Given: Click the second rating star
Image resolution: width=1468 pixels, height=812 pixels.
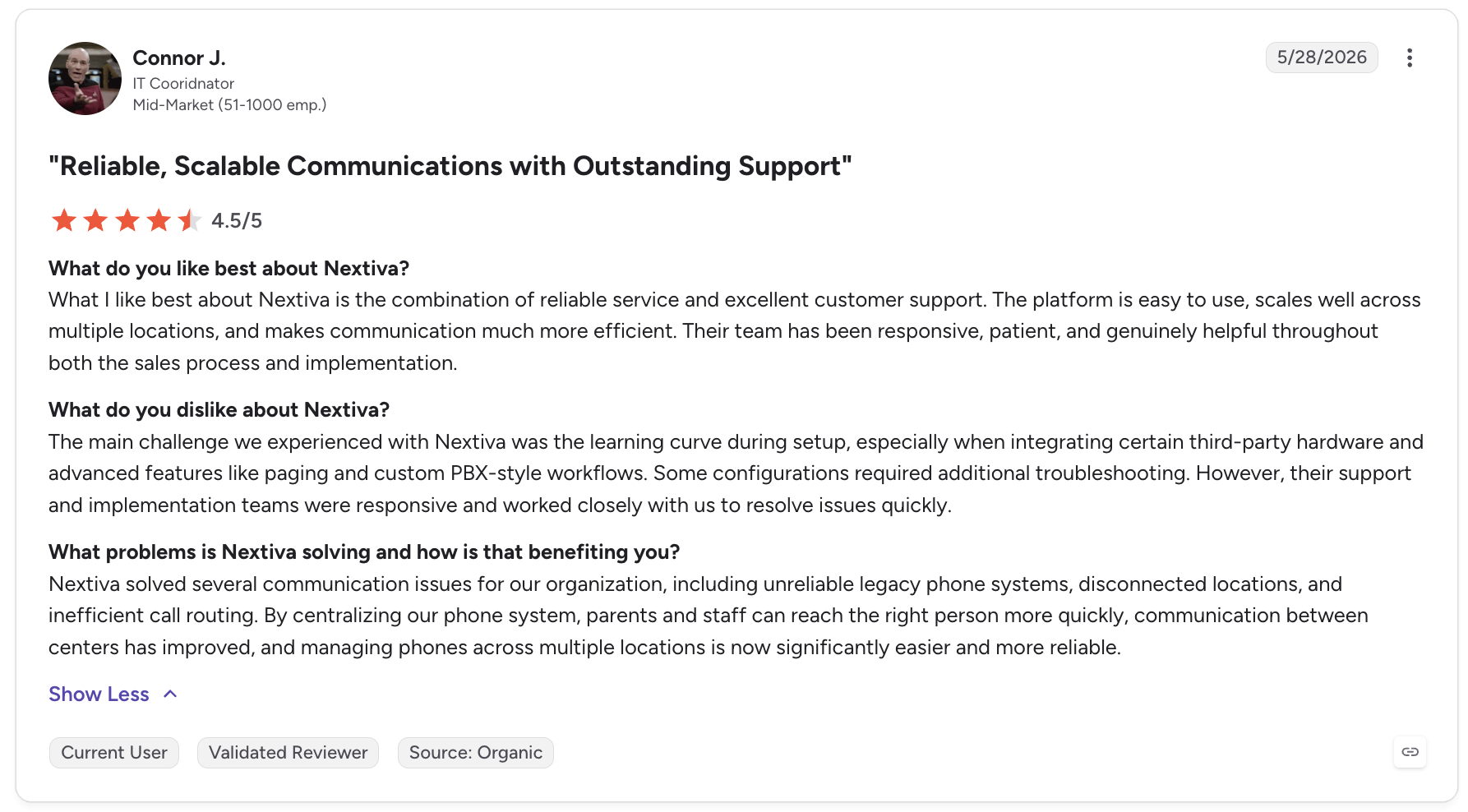Looking at the screenshot, I should [95, 220].
